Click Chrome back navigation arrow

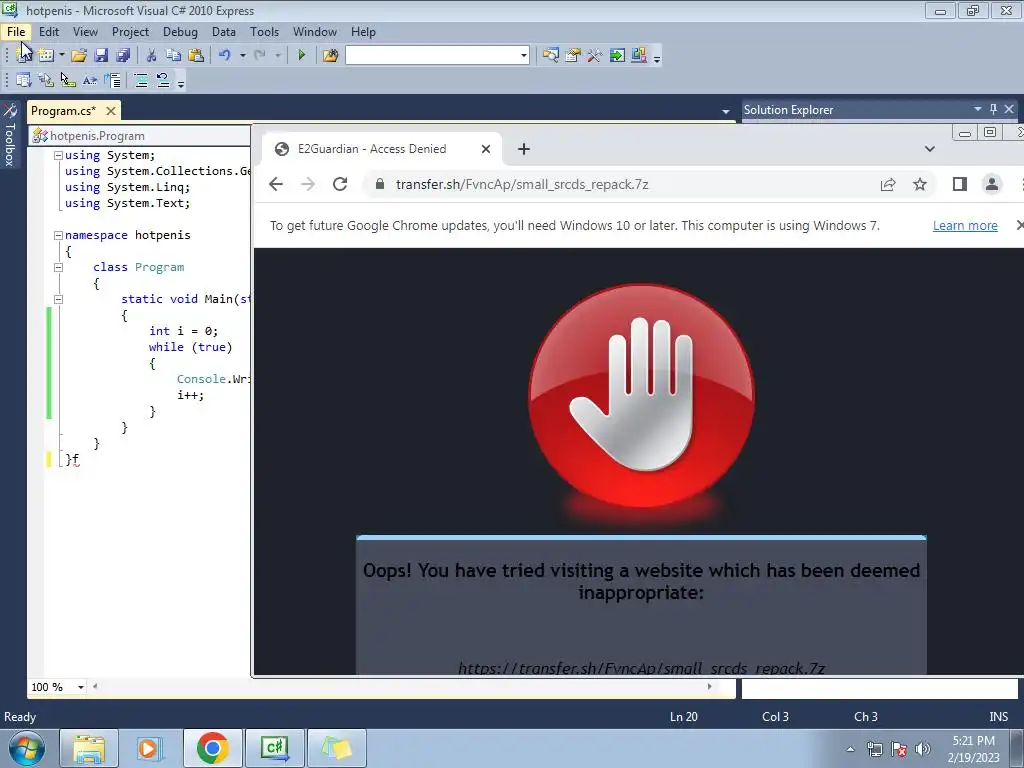point(276,184)
